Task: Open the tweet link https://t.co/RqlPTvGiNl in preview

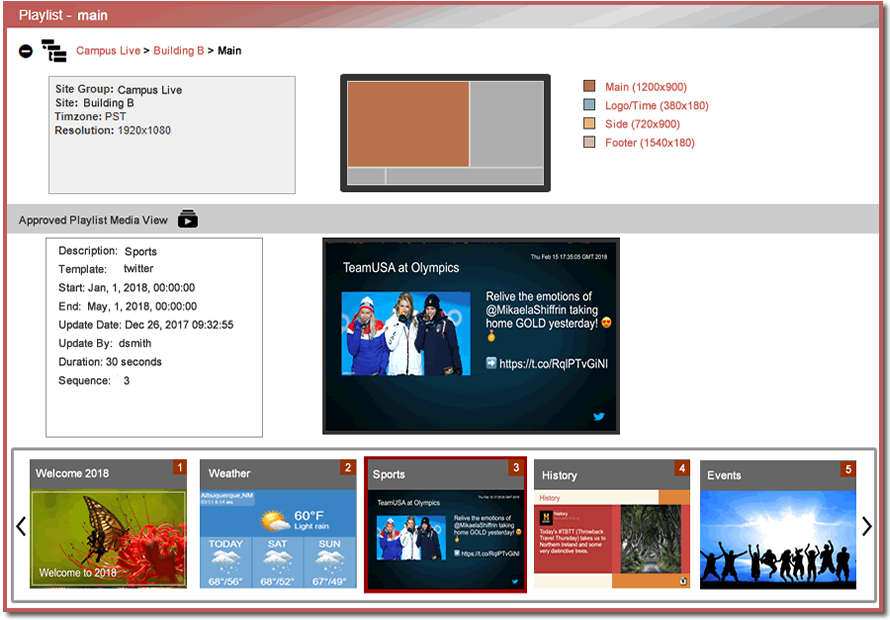Action: (x=553, y=363)
